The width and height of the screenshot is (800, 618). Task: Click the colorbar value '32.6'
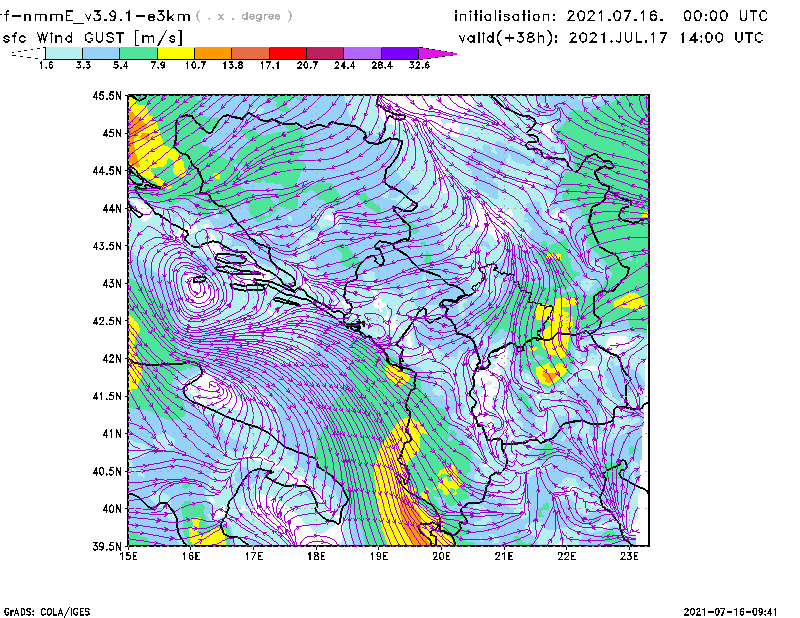pos(419,65)
